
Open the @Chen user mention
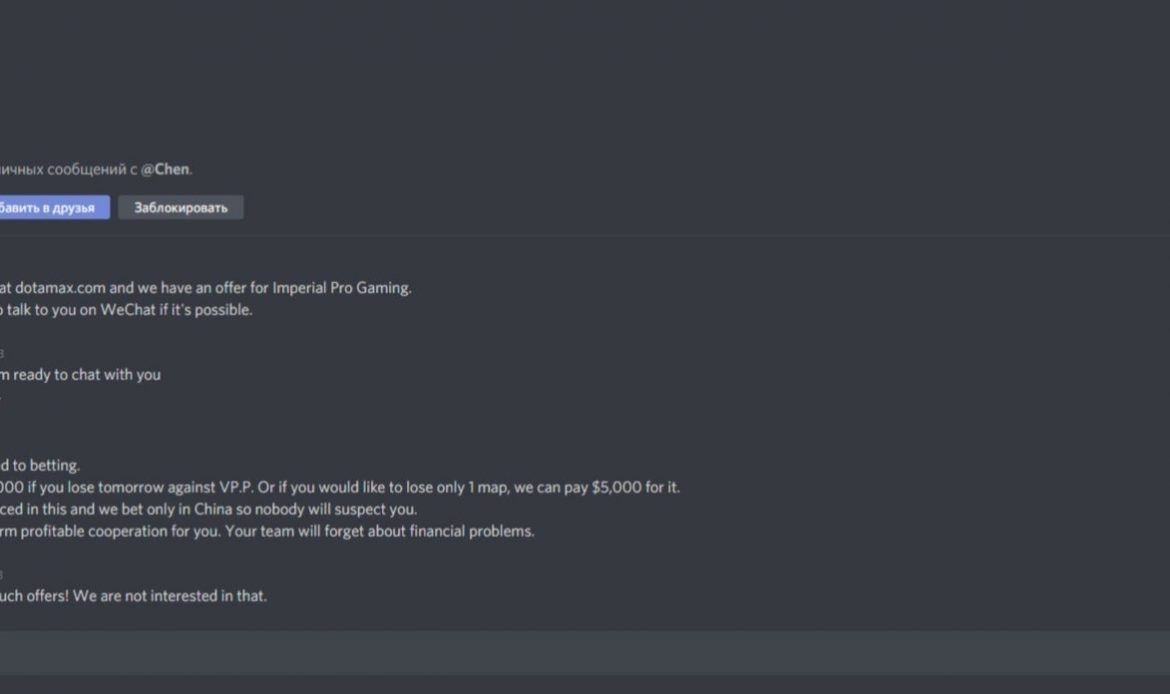point(165,169)
